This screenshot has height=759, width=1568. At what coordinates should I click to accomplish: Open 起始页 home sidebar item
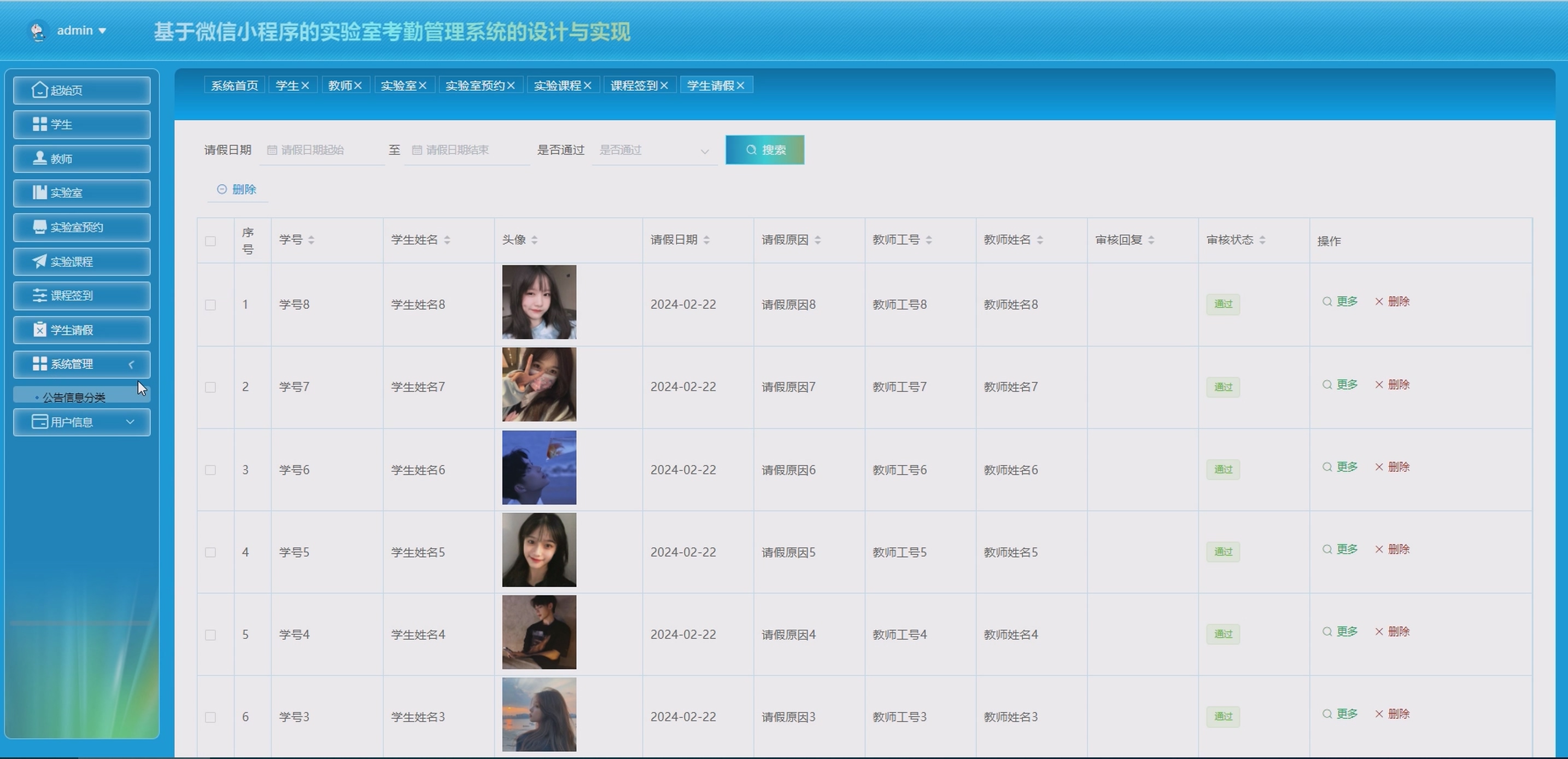pyautogui.click(x=81, y=90)
